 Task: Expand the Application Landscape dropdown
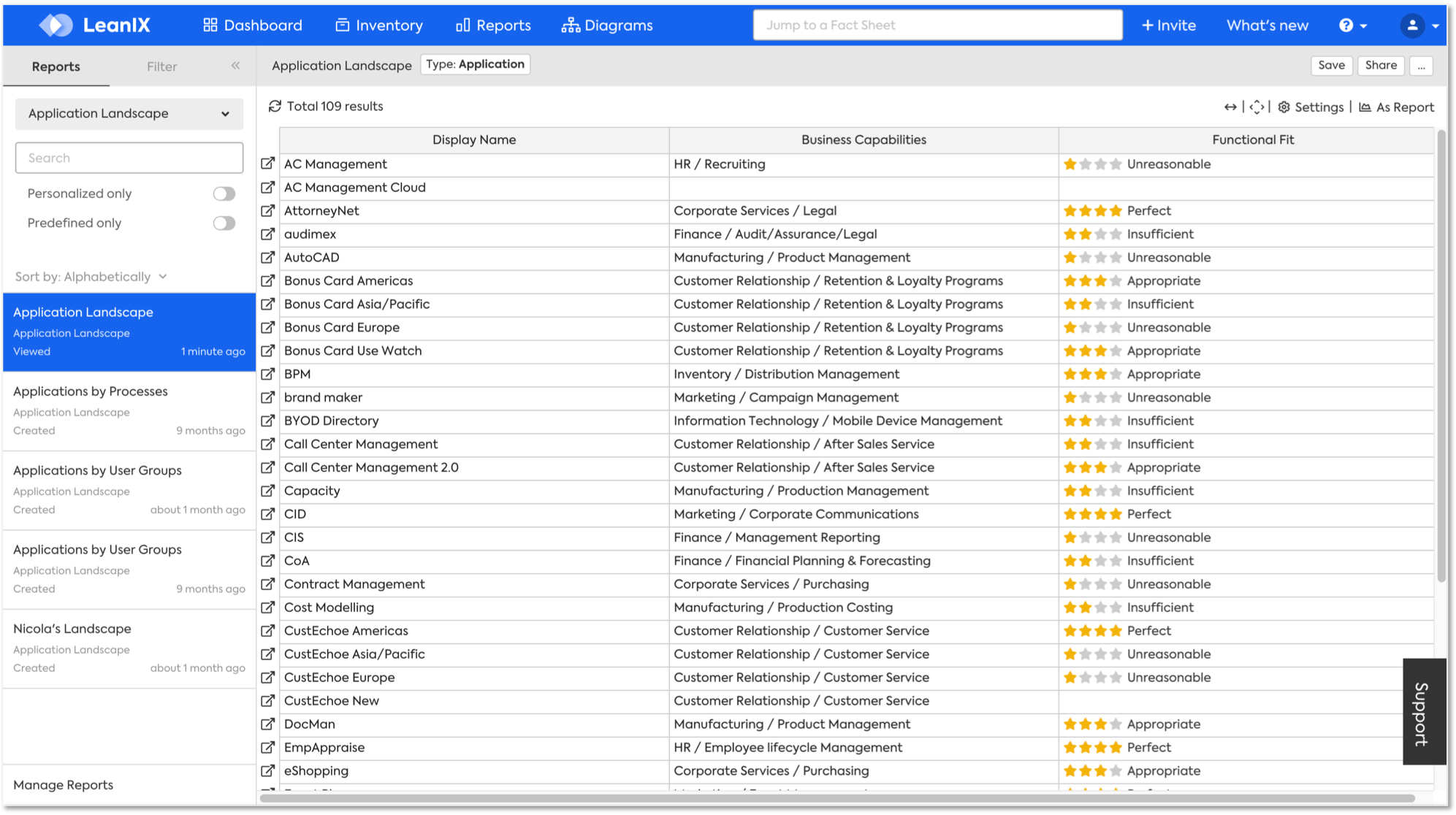(x=129, y=114)
